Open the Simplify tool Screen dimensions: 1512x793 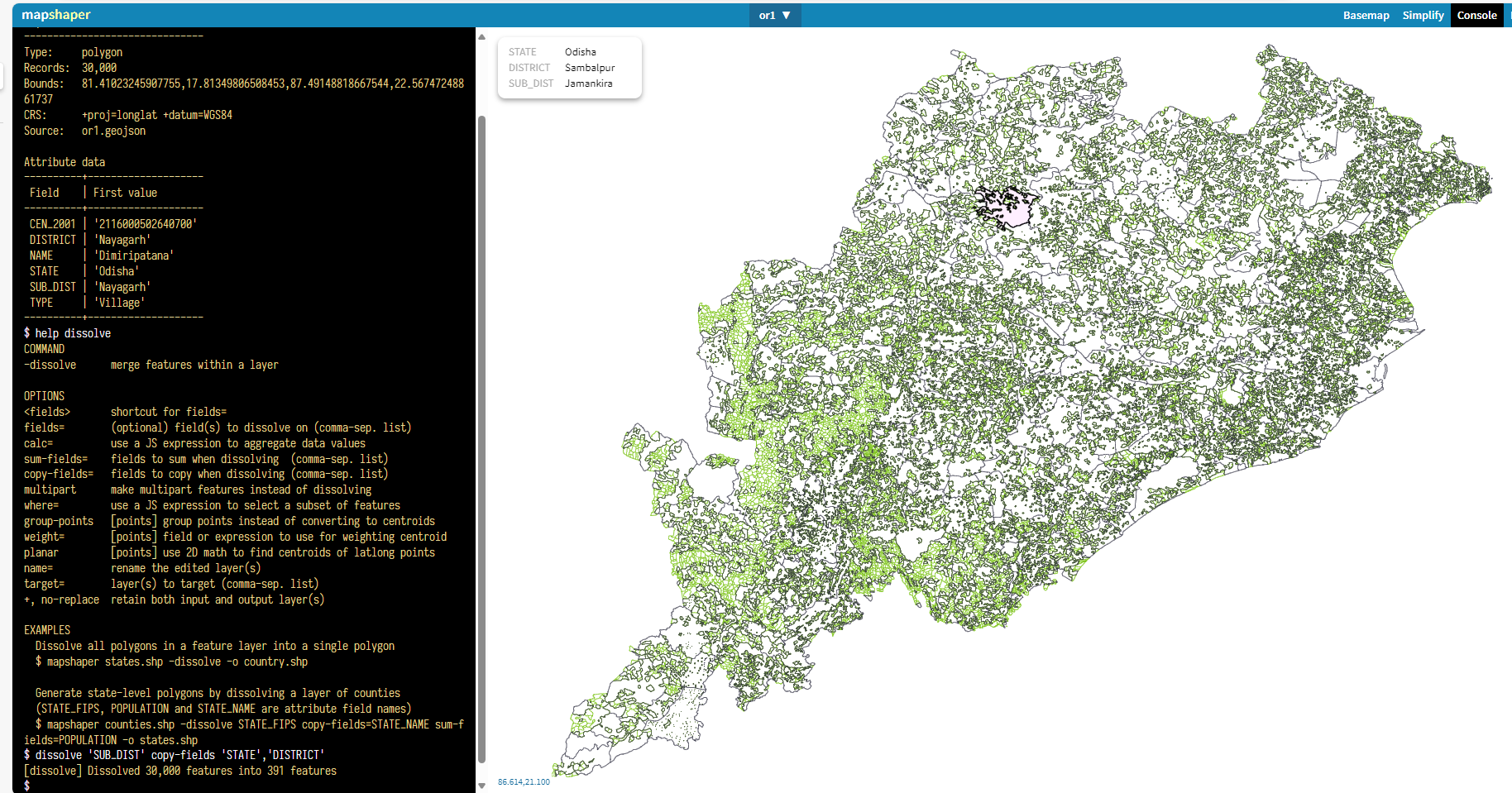tap(1423, 15)
